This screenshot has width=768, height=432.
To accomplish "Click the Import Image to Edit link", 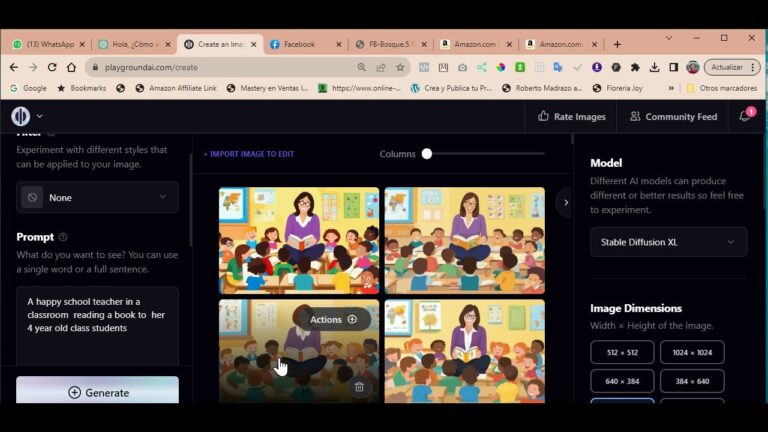I will pos(249,154).
